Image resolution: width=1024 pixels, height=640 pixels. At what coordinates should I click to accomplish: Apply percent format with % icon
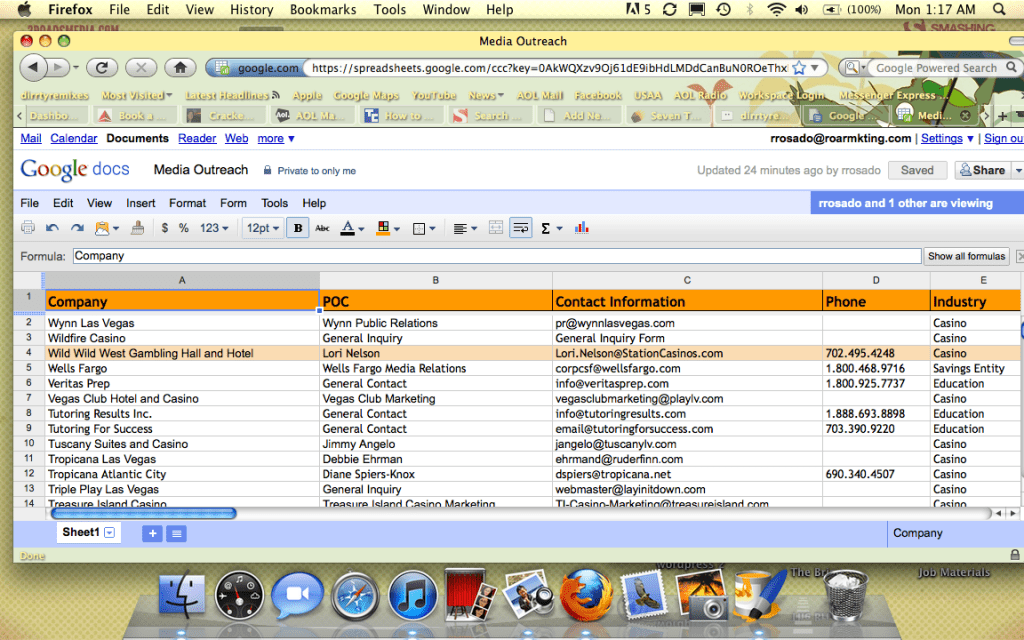click(184, 228)
